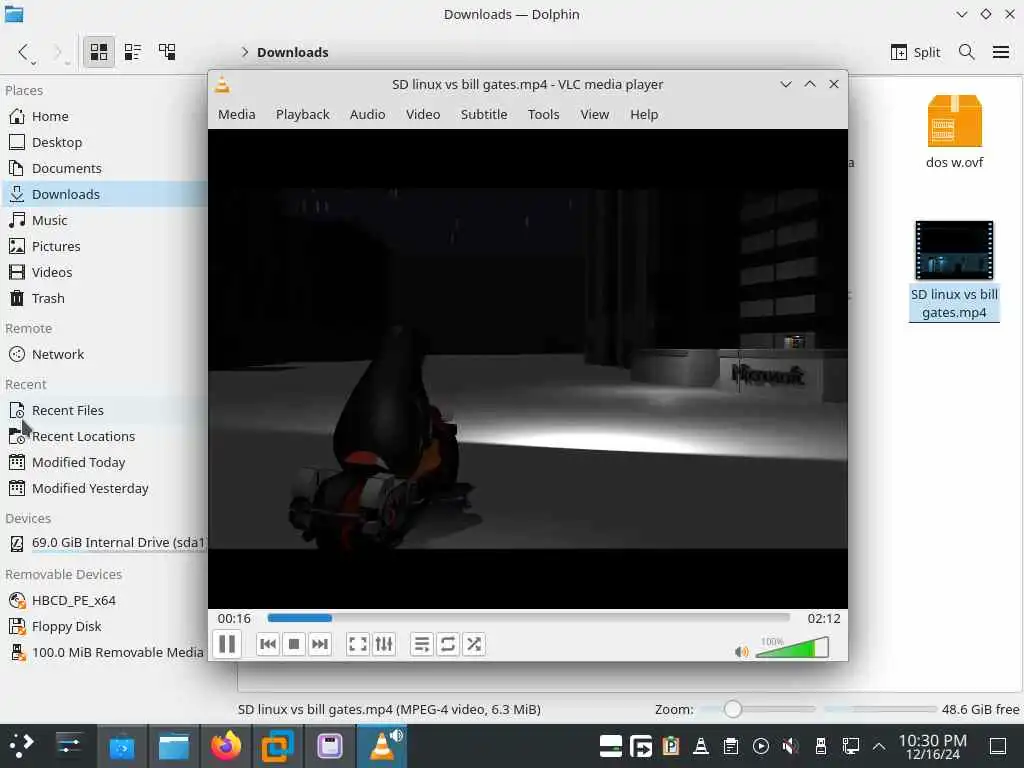Open the VLC Media menu
Viewport: 1024px width, 768px height.
[x=236, y=114]
